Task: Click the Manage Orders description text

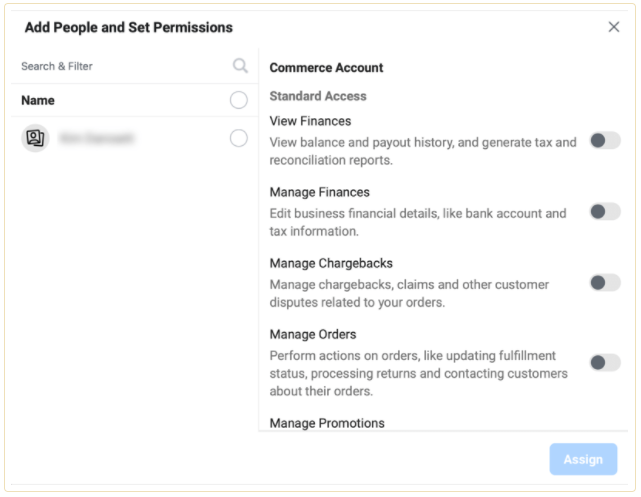Action: [419, 373]
